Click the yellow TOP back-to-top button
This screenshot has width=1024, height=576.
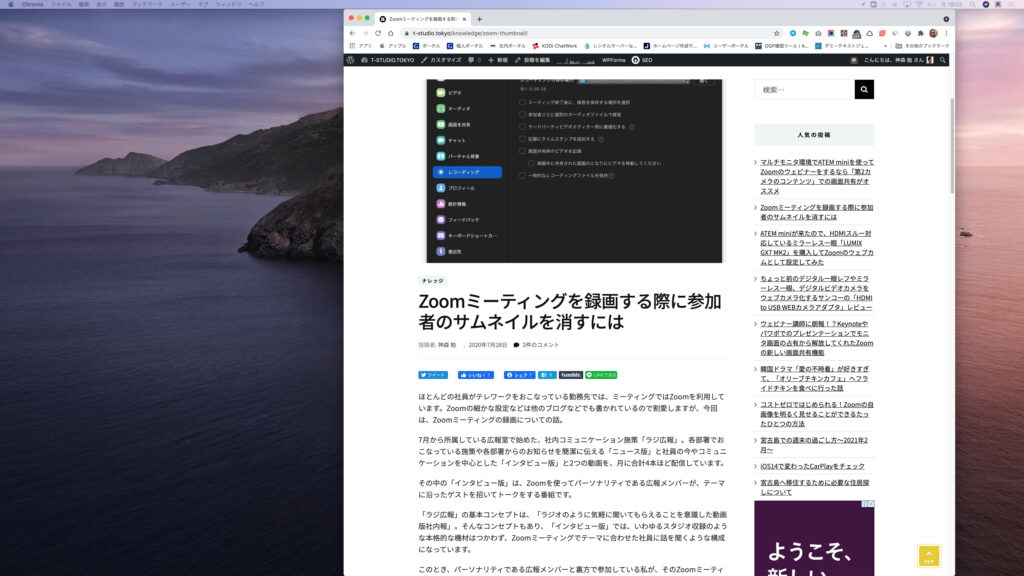[x=929, y=556]
